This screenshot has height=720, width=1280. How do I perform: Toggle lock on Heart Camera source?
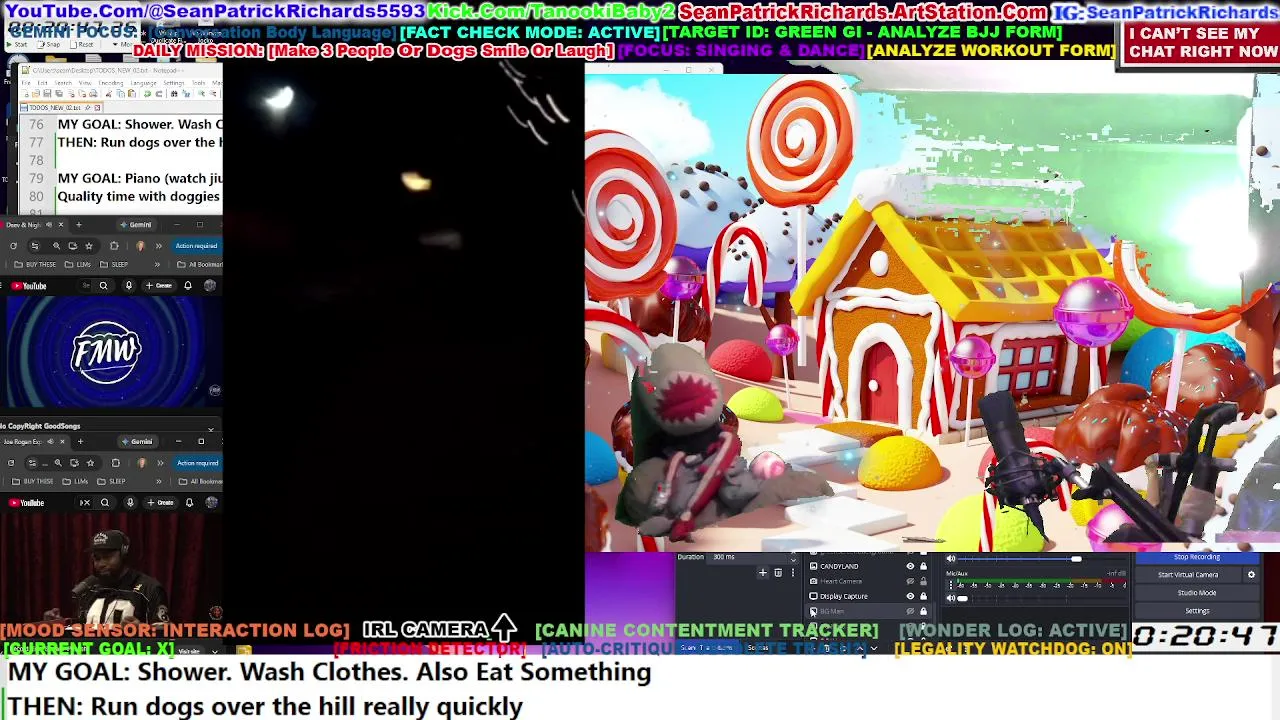pos(923,581)
